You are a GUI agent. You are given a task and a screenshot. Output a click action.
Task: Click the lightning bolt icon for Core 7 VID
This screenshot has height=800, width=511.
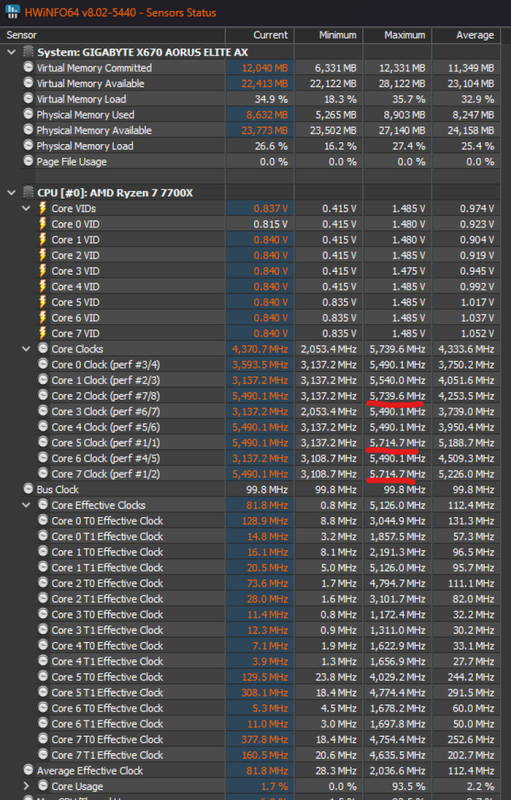[43, 333]
